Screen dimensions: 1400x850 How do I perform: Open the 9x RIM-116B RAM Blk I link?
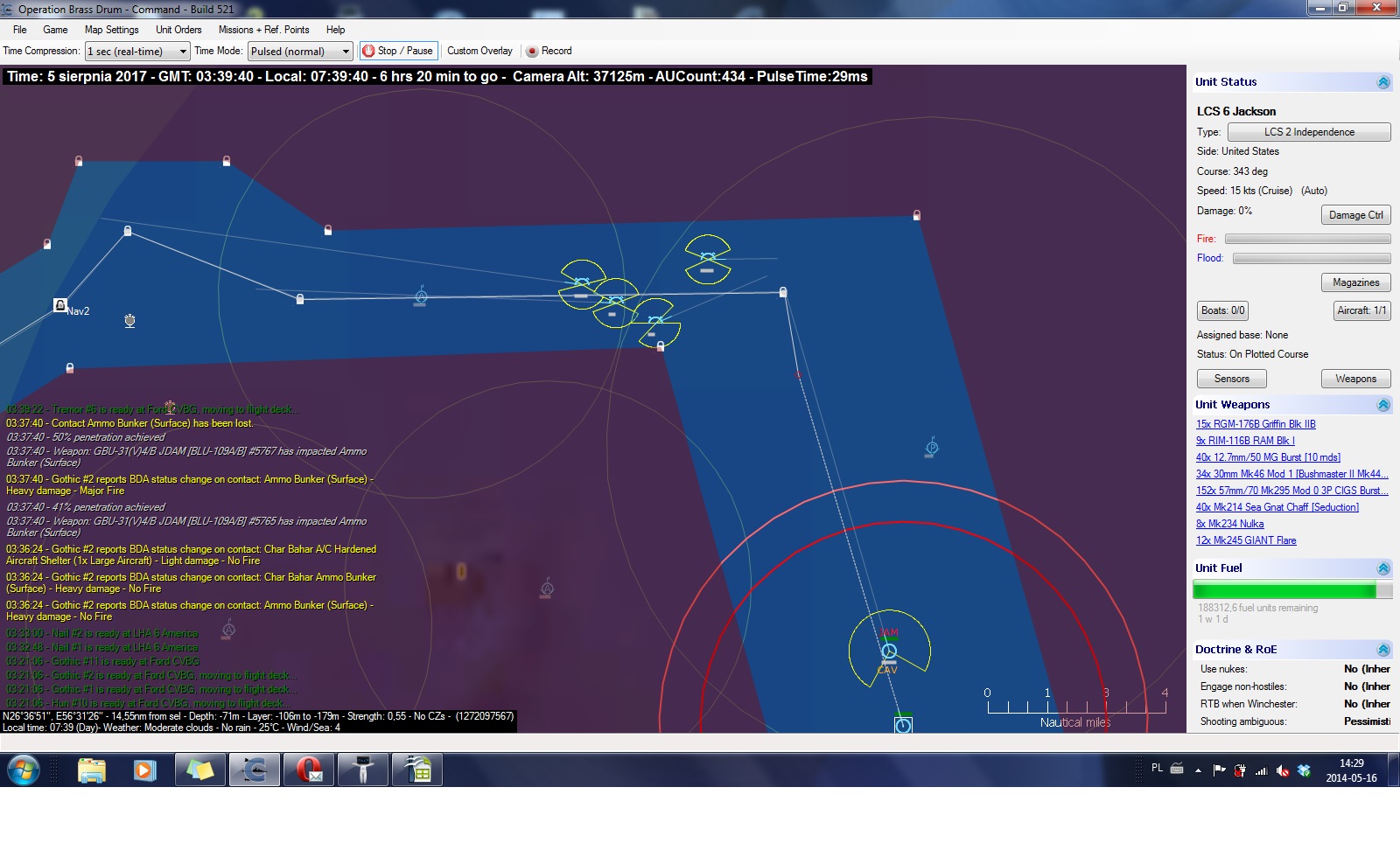(1245, 441)
